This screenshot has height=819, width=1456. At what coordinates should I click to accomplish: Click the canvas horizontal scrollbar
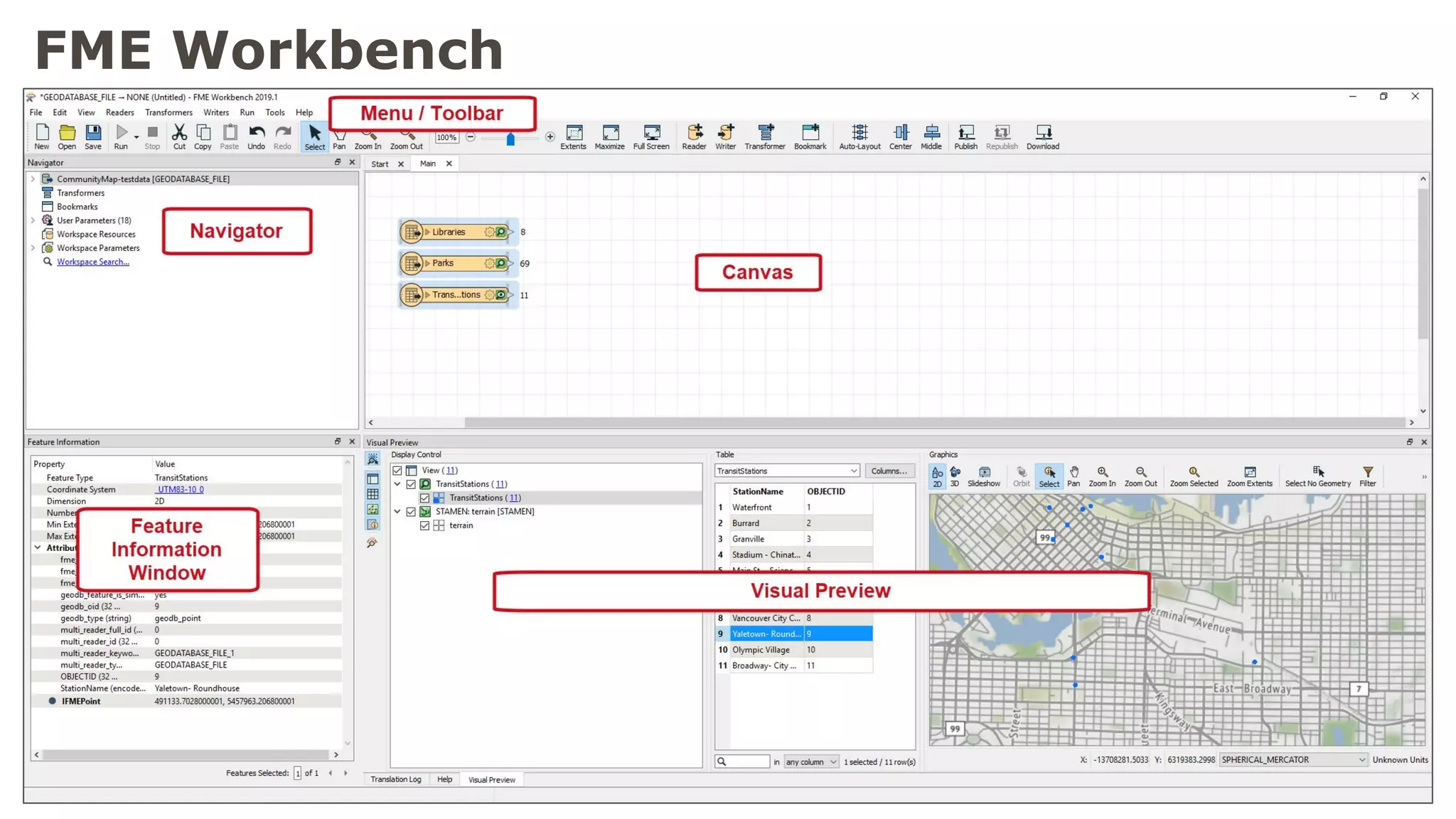935,422
